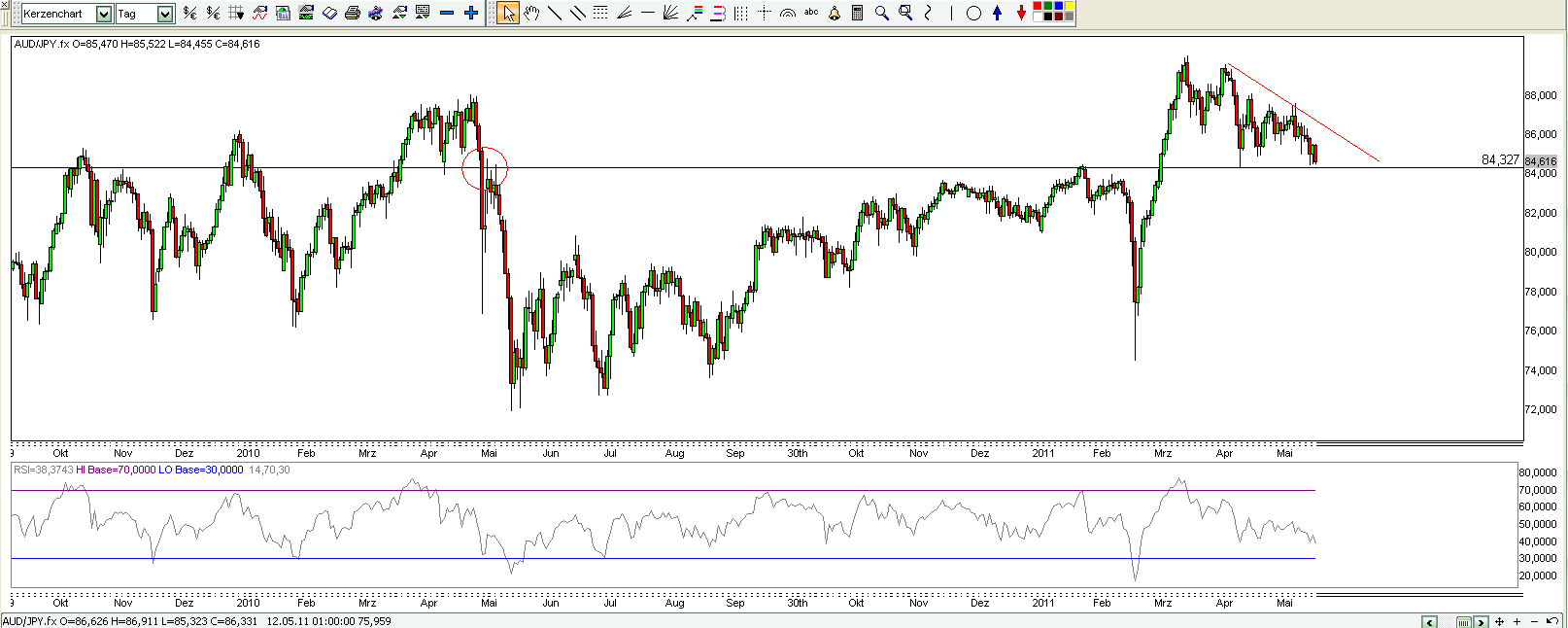The image size is (1568, 628).
Task: Click the 2011 label on date axis
Action: pyautogui.click(x=1042, y=453)
